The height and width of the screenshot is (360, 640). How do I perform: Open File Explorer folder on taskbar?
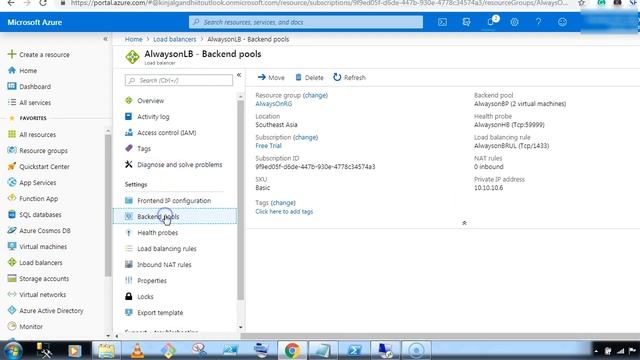coord(106,351)
